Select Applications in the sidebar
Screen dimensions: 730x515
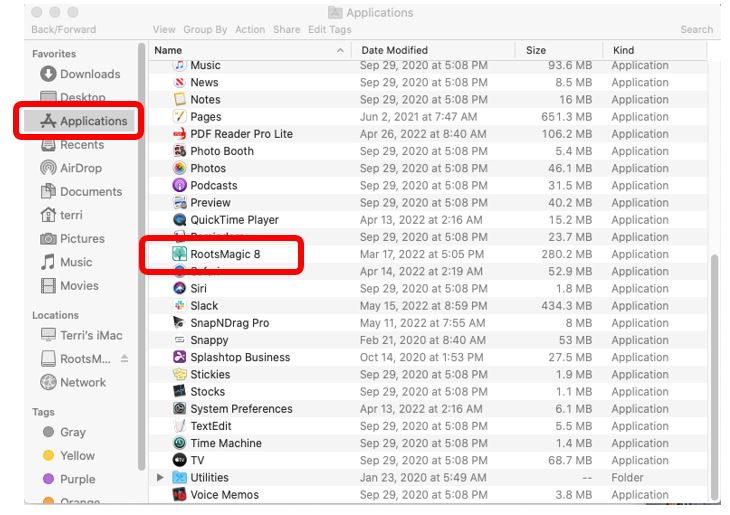click(79, 121)
